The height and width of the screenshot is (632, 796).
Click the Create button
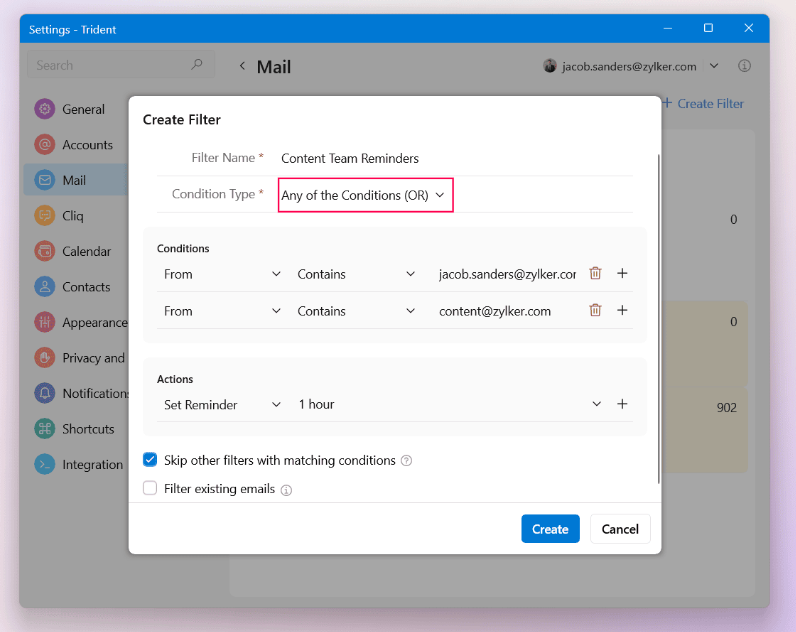pos(550,529)
